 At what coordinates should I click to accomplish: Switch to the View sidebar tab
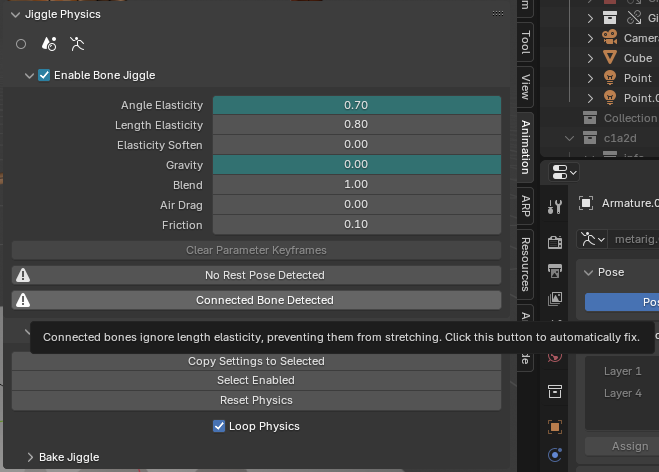(x=525, y=87)
